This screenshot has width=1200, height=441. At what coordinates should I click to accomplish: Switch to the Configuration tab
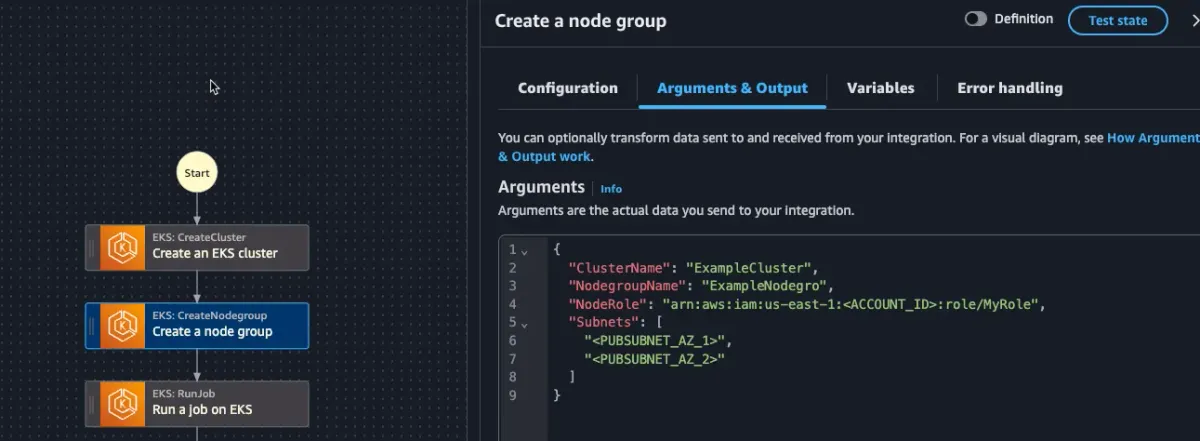coord(567,88)
